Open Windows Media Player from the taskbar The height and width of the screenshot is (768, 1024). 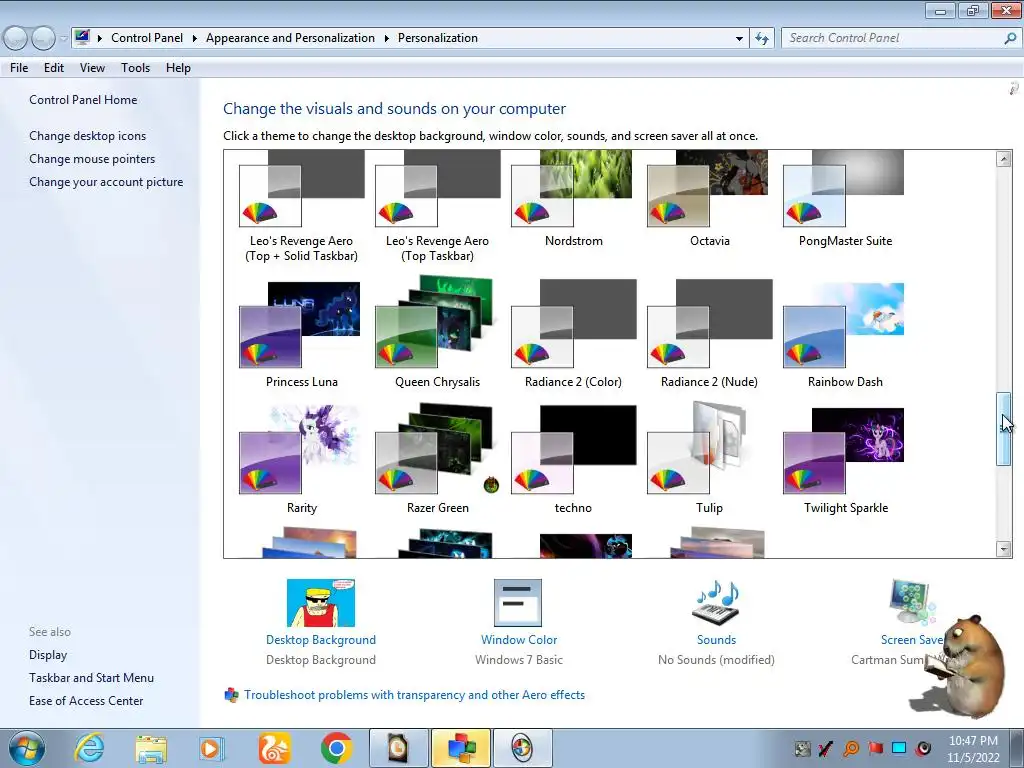pyautogui.click(x=212, y=749)
